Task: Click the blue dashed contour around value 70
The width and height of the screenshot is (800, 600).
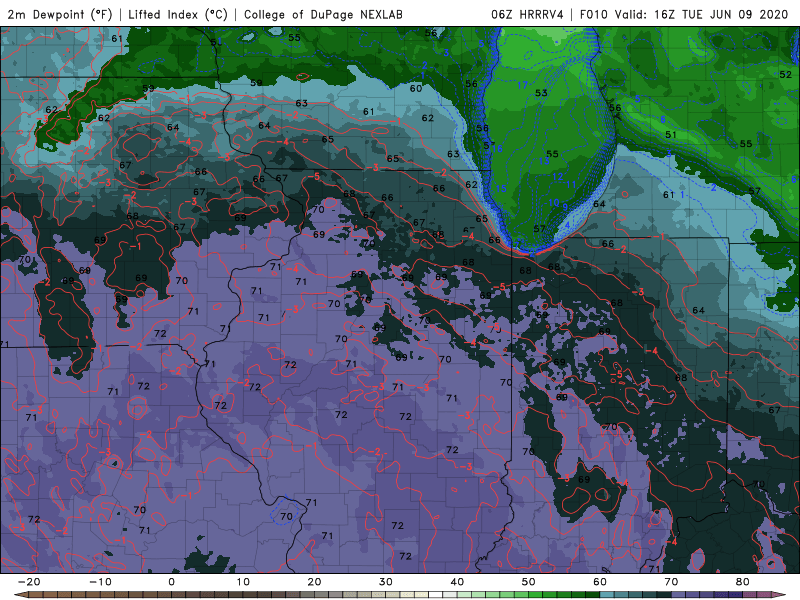Action: point(286,511)
